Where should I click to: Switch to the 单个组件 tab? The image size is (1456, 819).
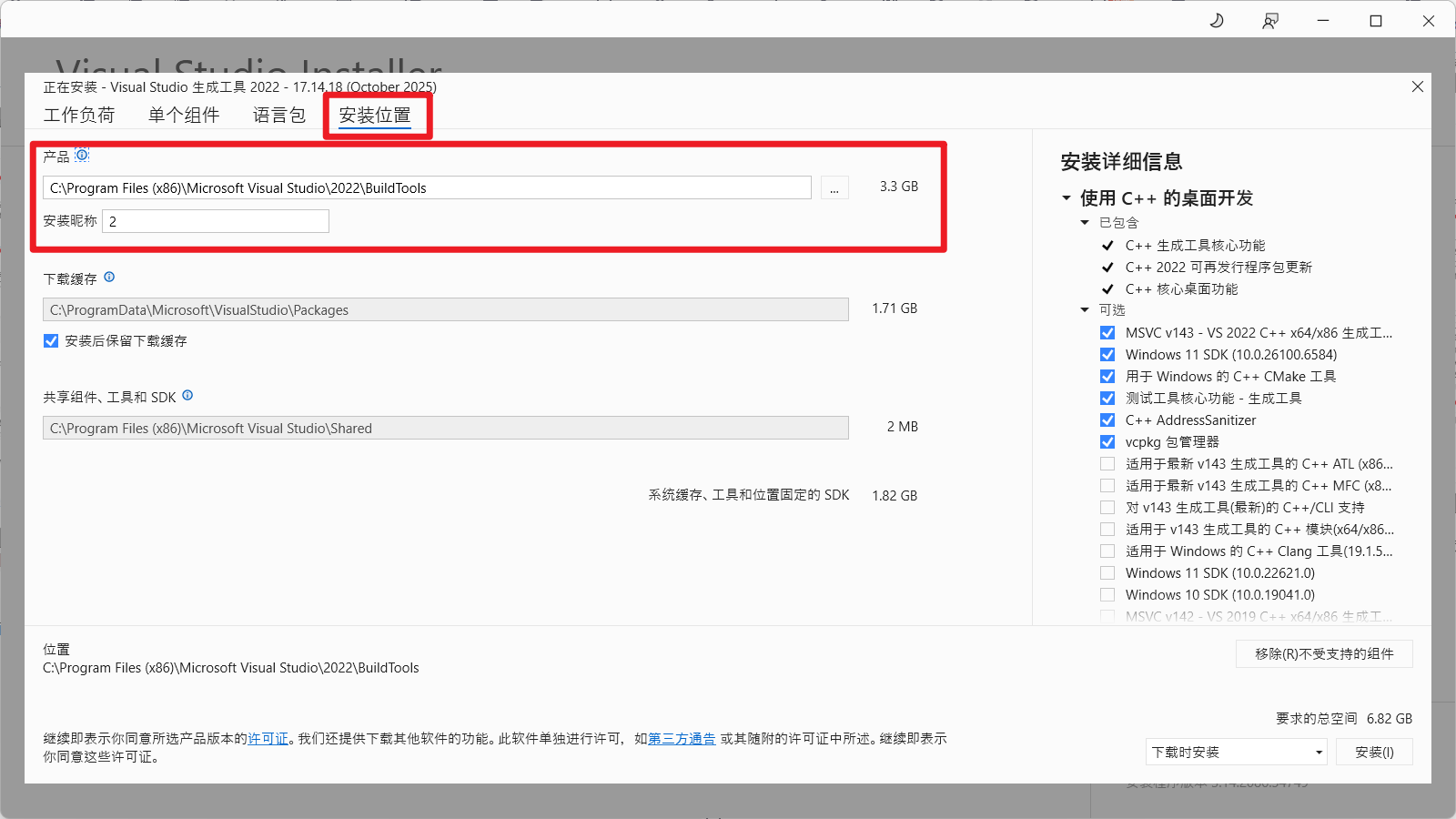pyautogui.click(x=184, y=116)
